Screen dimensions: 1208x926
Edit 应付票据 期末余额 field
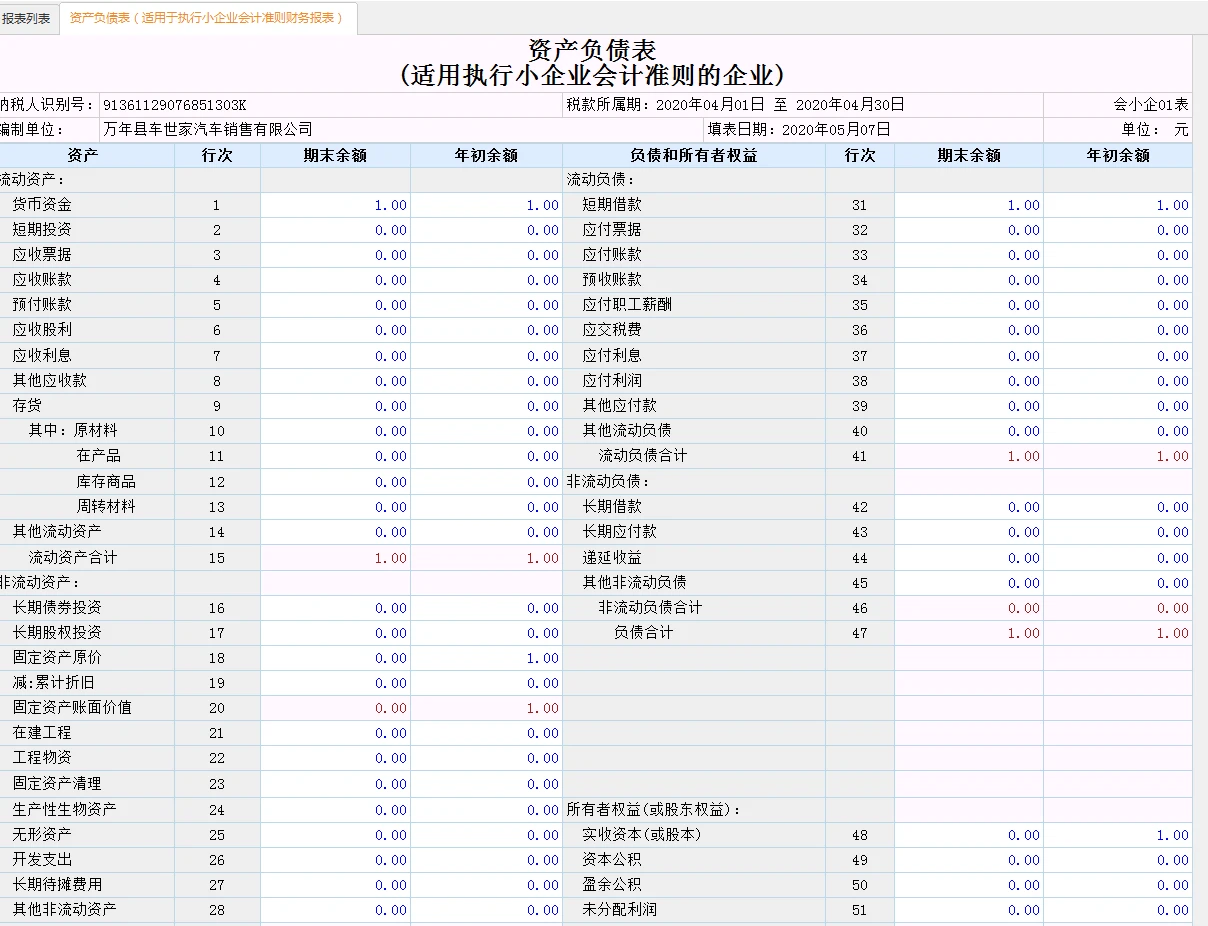coord(969,230)
